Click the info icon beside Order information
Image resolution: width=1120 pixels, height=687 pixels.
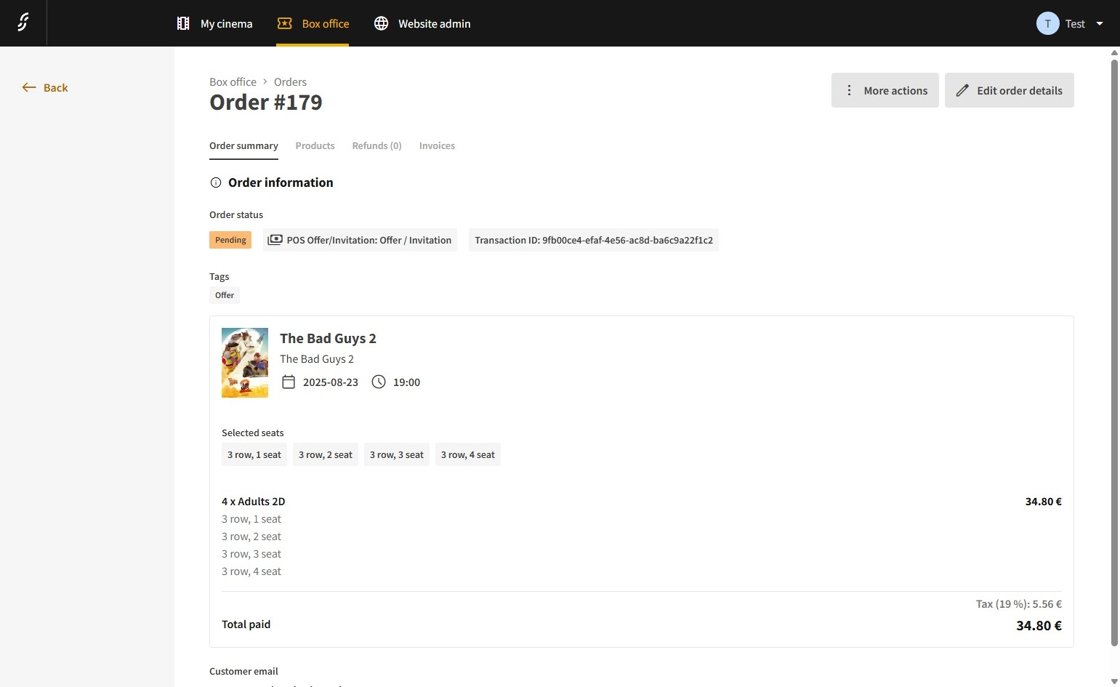pos(215,183)
